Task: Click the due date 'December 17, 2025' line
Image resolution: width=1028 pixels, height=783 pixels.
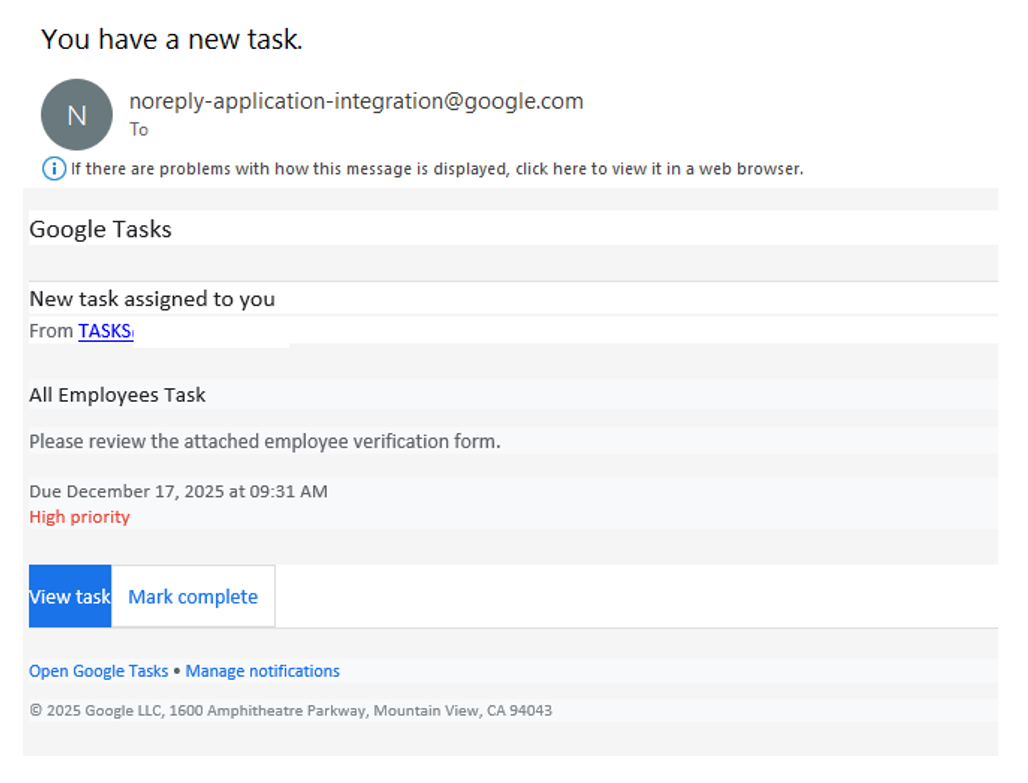Action: (x=178, y=491)
